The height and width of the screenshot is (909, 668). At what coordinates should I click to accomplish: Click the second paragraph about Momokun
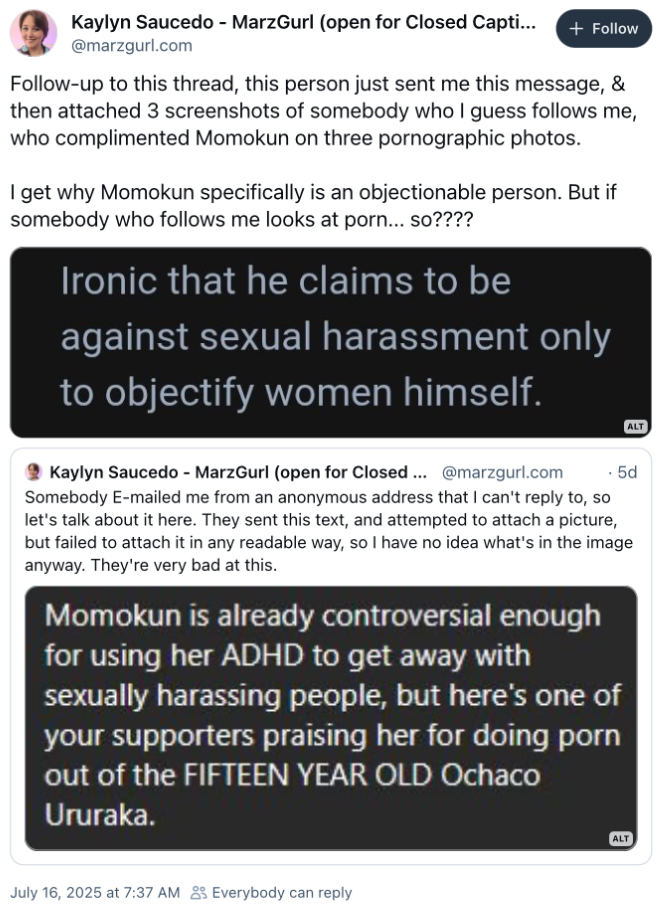tap(313, 206)
